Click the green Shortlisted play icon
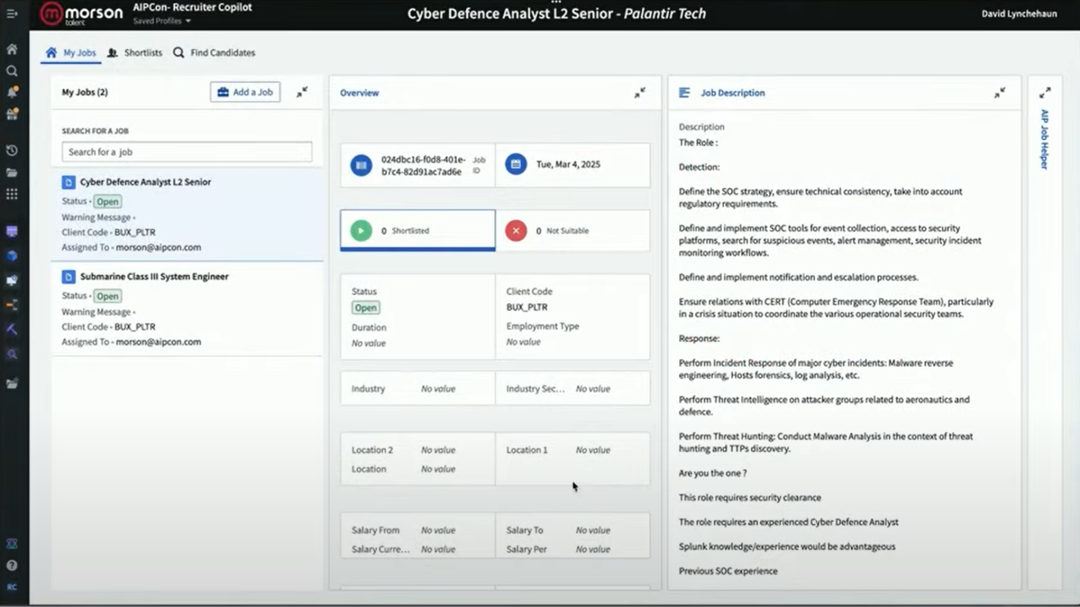This screenshot has height=607, width=1080. (361, 231)
